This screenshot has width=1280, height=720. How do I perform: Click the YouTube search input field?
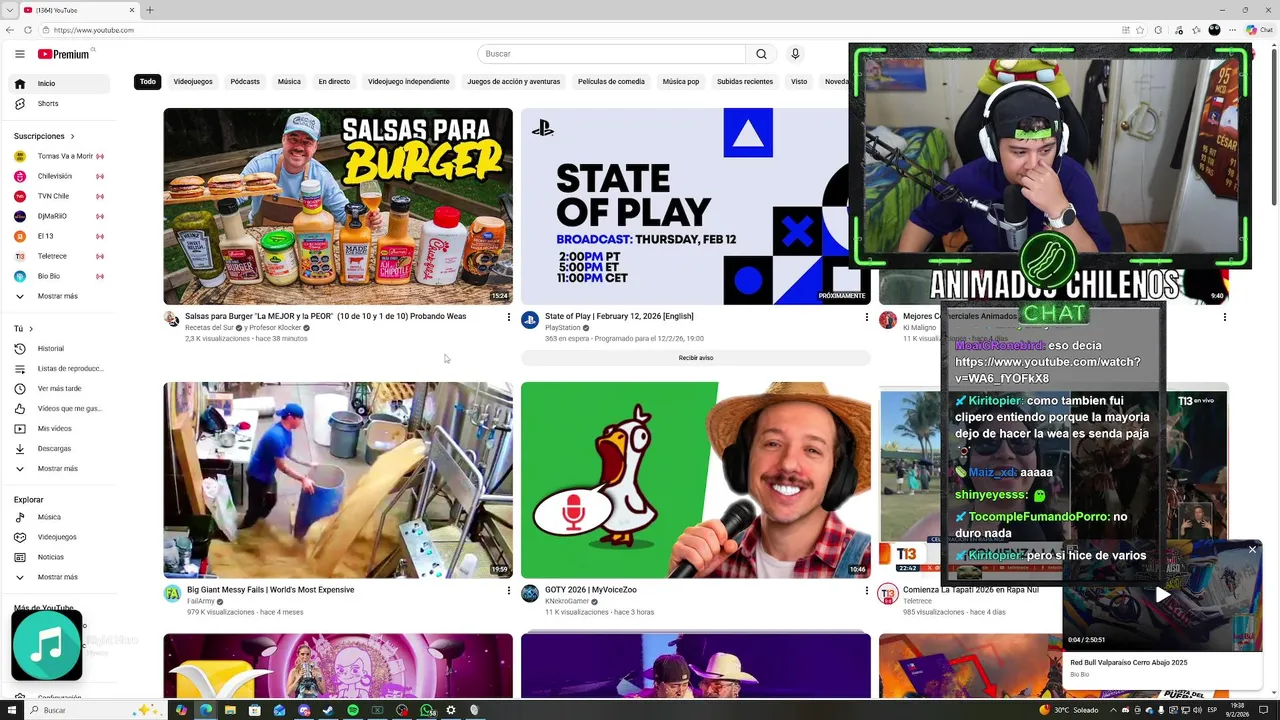(612, 54)
